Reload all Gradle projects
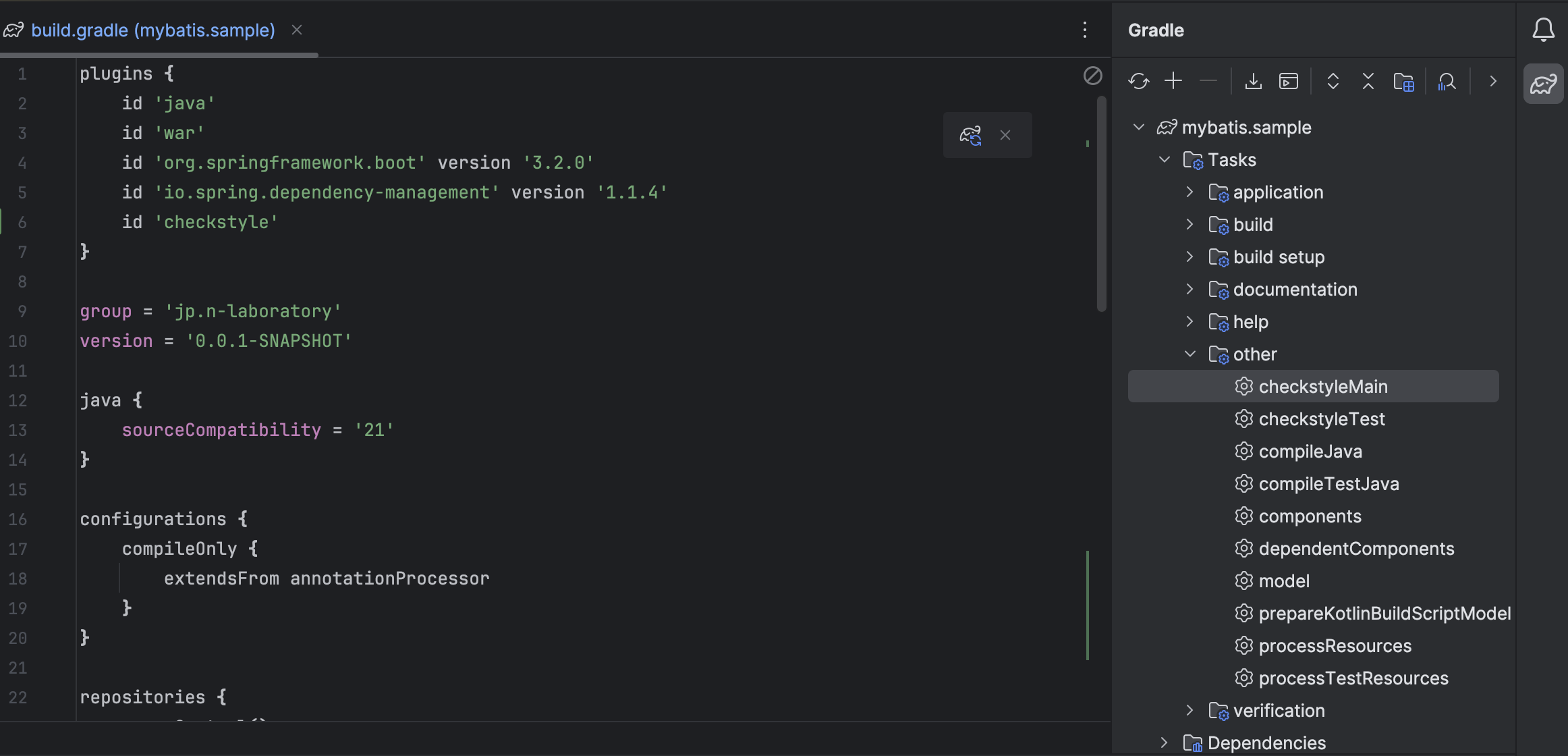1568x756 pixels. point(1139,81)
